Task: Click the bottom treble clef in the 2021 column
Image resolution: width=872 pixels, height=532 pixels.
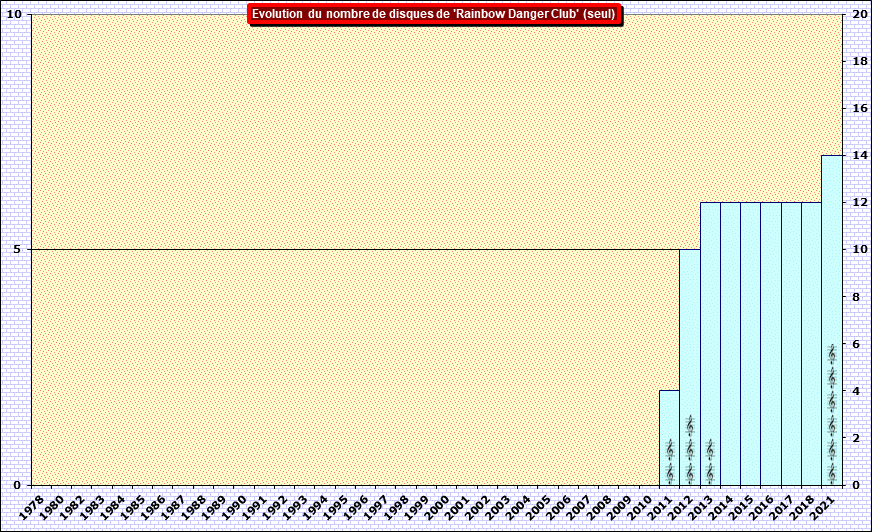Action: 831,472
